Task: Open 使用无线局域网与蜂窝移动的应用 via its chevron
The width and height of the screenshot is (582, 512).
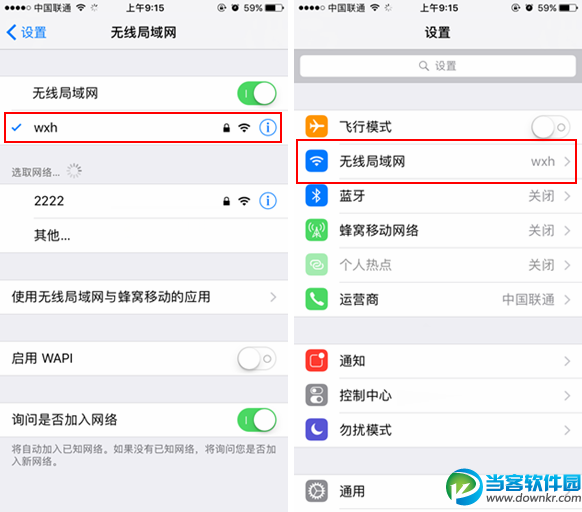Action: tap(273, 297)
